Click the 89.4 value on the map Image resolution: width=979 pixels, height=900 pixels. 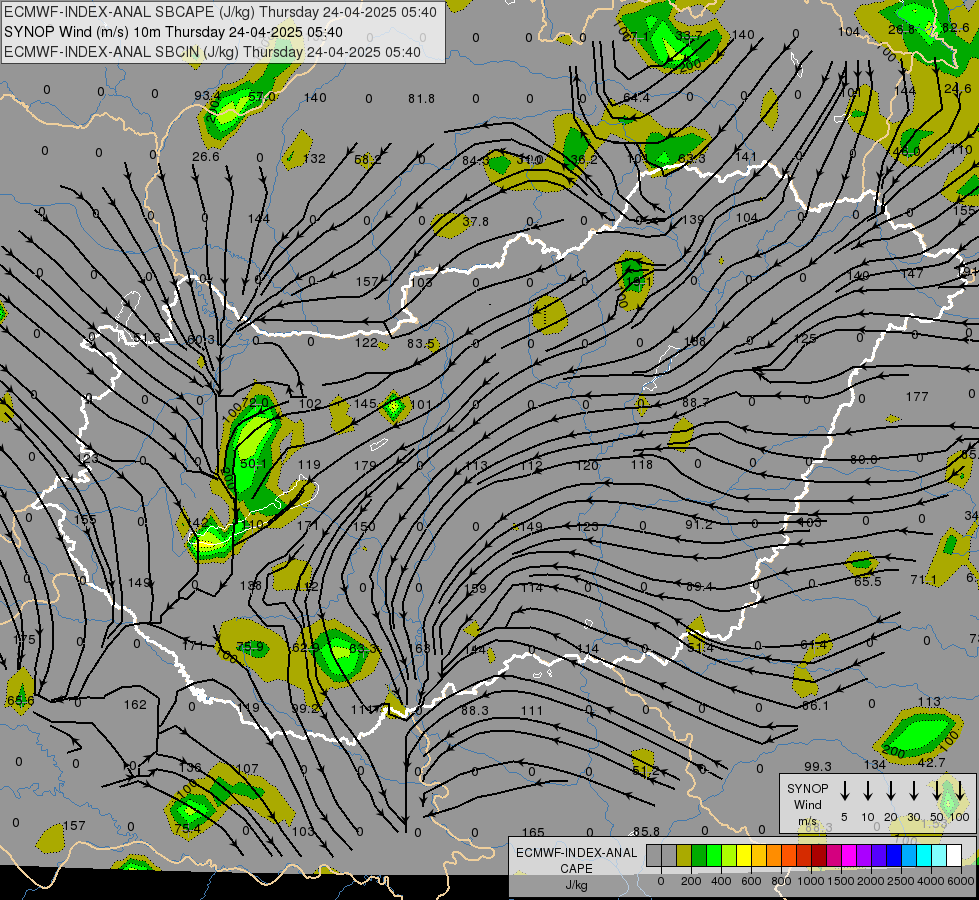click(699, 586)
